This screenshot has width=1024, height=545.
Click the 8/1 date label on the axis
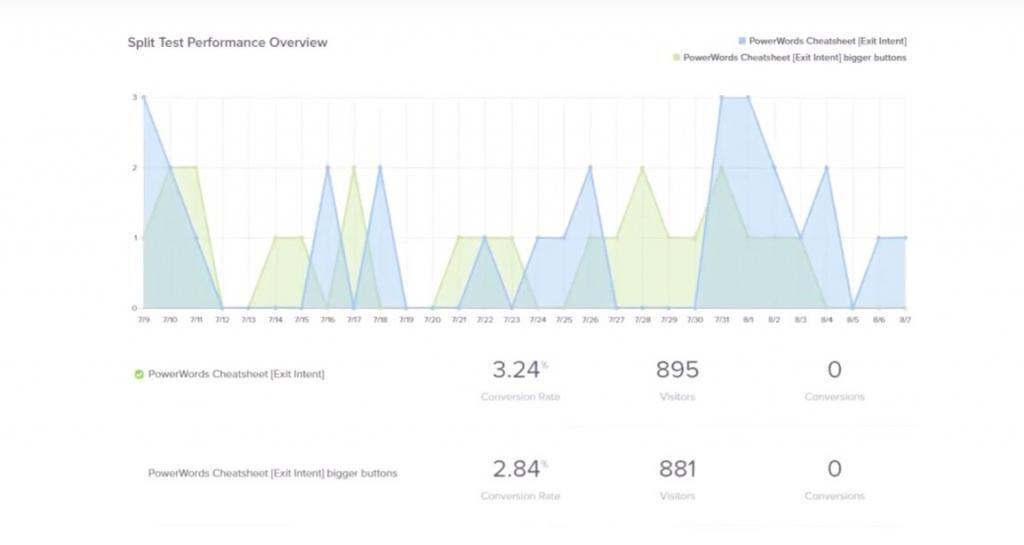[x=747, y=320]
